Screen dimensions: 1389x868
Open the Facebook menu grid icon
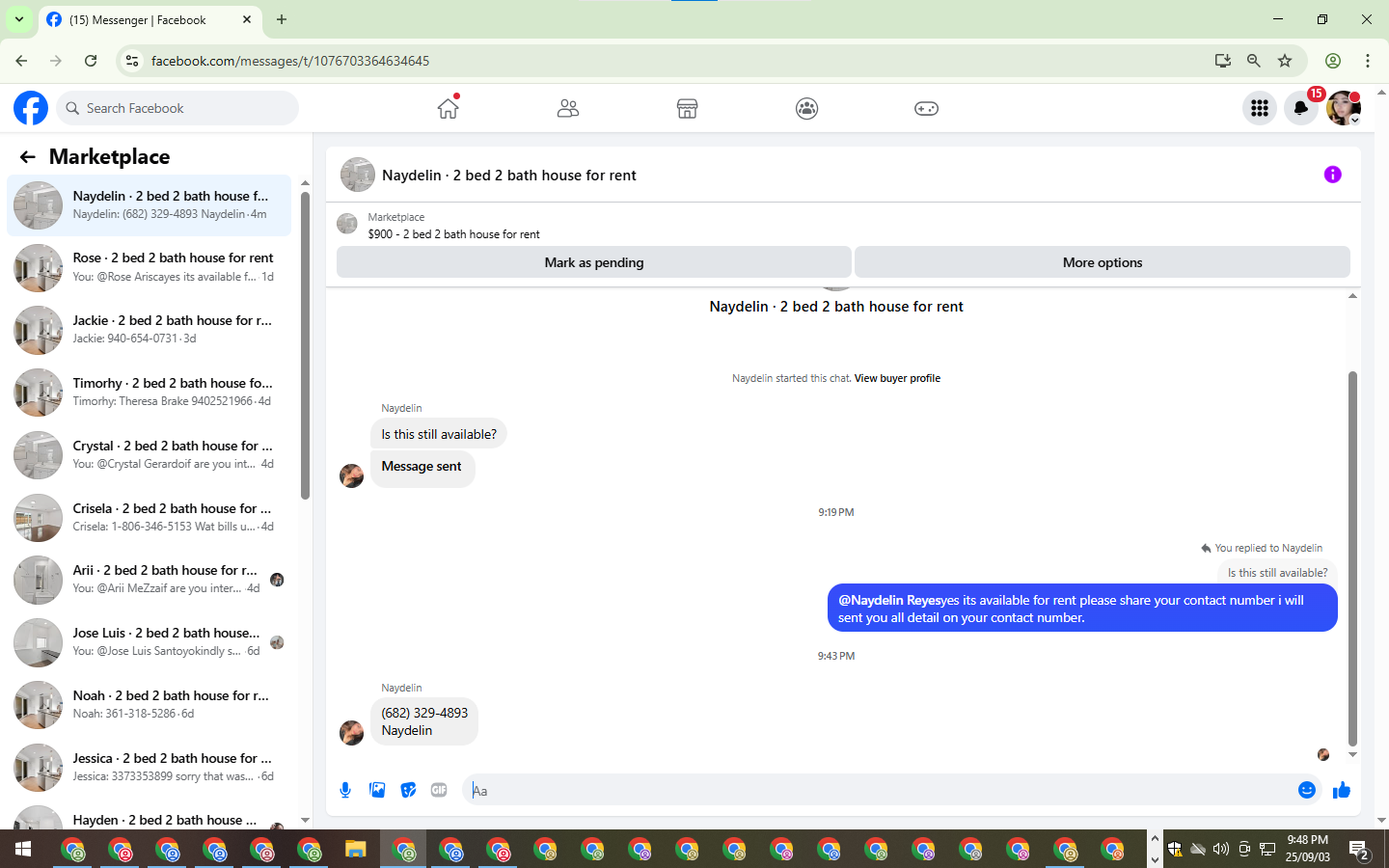click(x=1260, y=108)
